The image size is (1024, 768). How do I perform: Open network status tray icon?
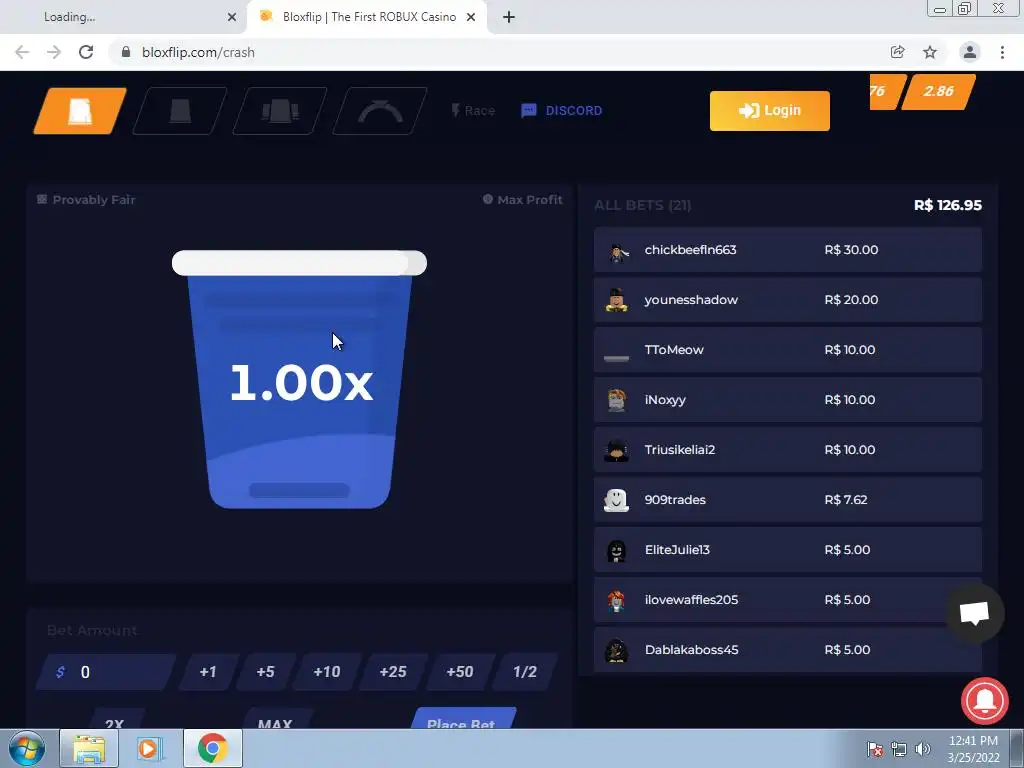(899, 749)
